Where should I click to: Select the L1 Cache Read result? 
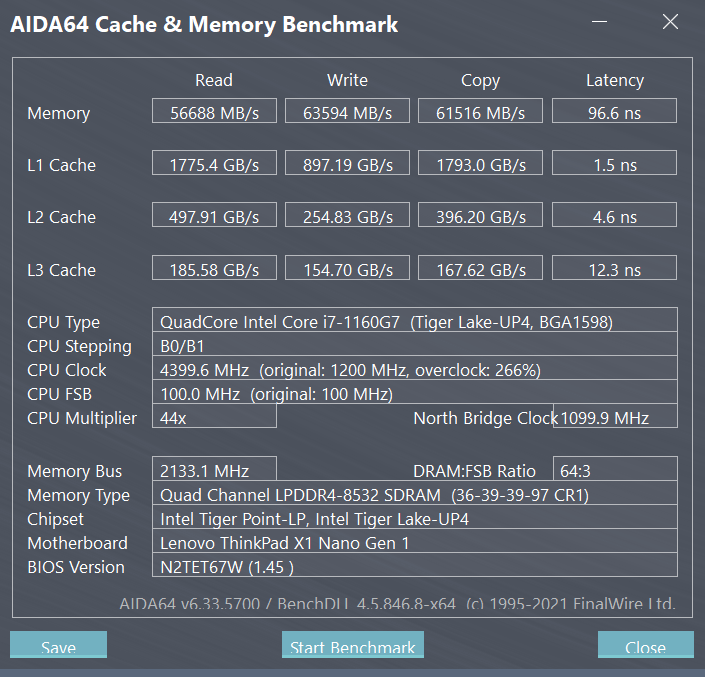(x=214, y=163)
